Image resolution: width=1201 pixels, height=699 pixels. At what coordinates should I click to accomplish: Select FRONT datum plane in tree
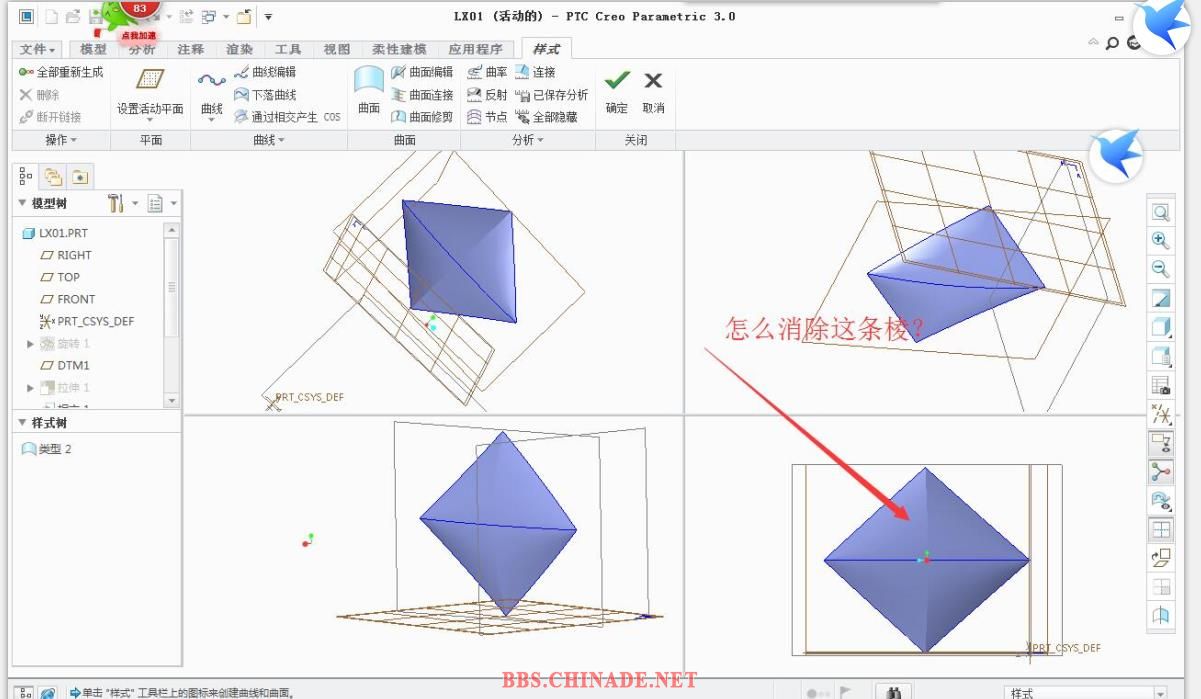pyautogui.click(x=68, y=299)
